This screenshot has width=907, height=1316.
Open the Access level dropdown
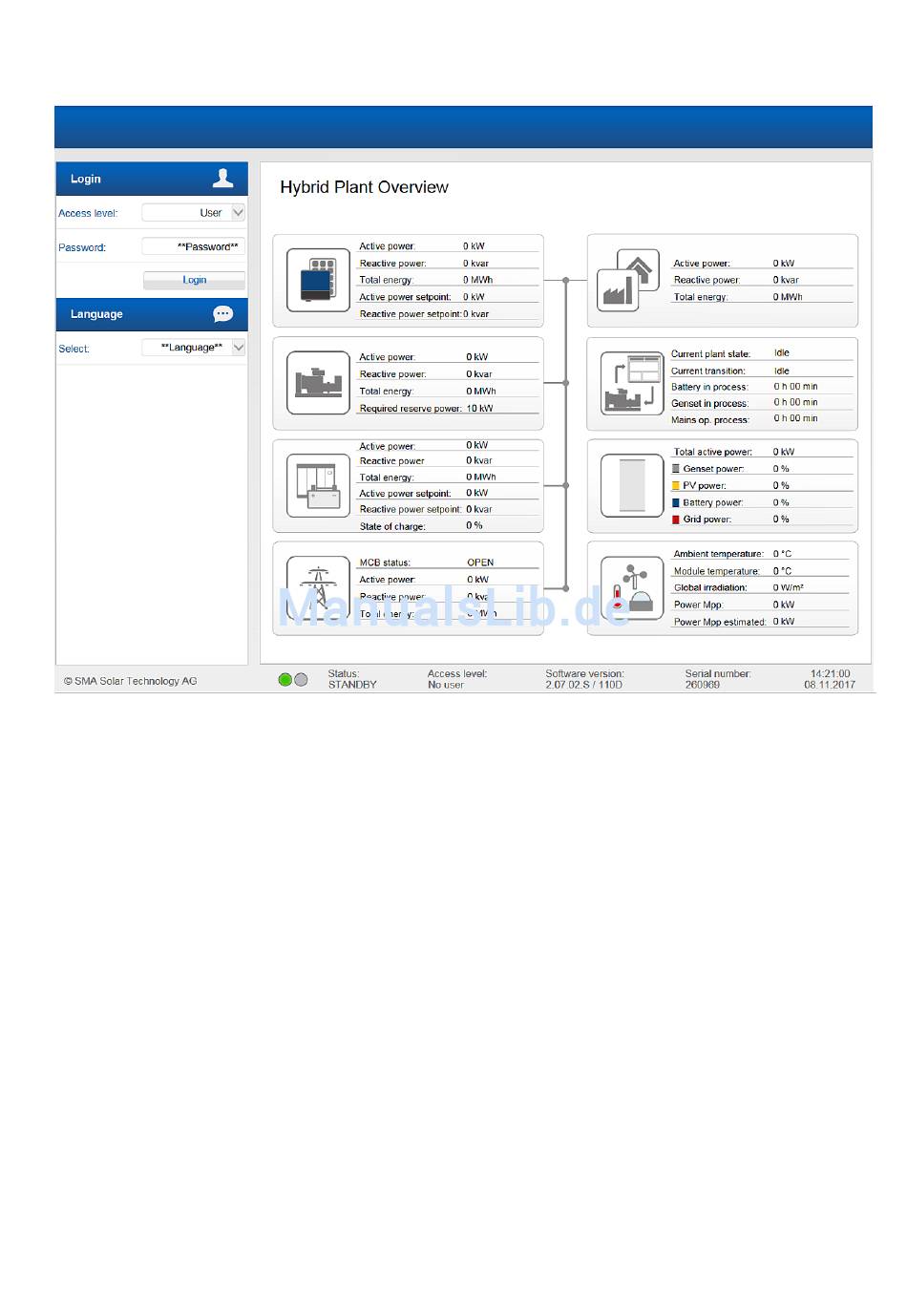(239, 213)
